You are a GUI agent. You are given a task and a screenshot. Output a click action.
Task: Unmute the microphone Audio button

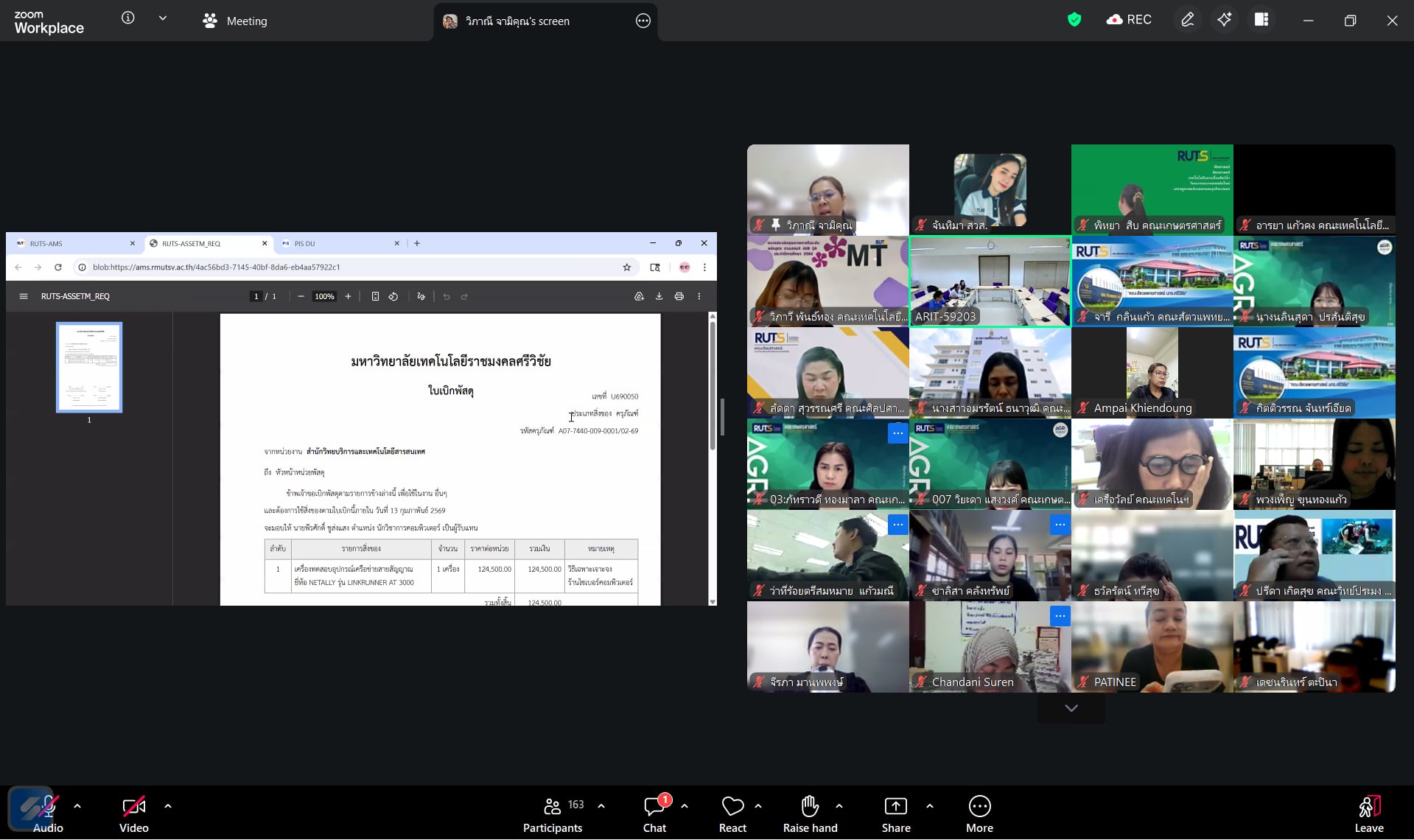(x=48, y=814)
